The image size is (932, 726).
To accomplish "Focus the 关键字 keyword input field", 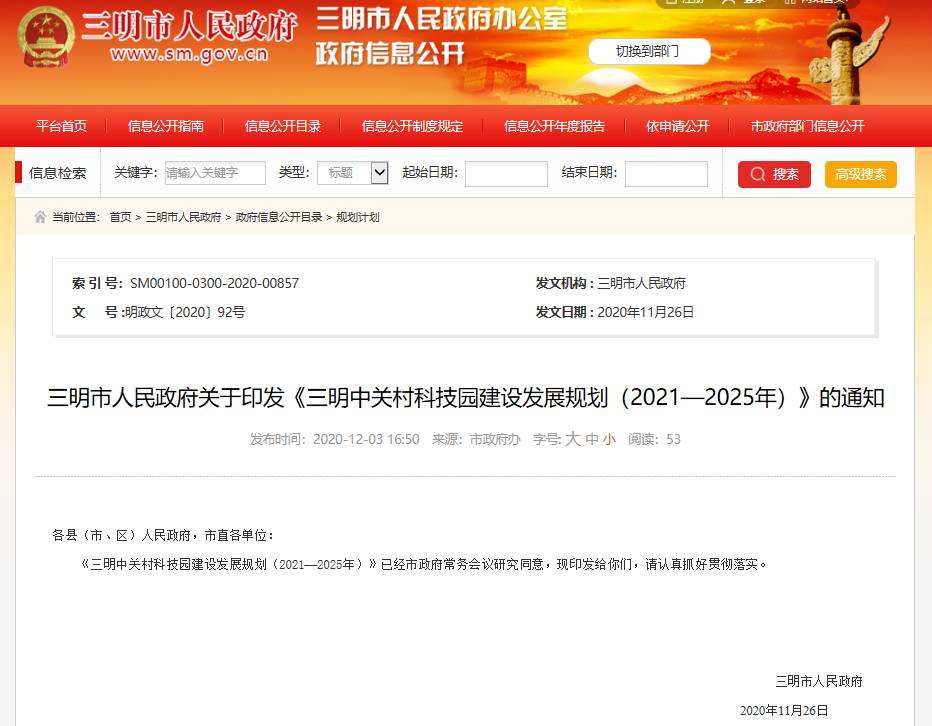I will click(x=215, y=173).
